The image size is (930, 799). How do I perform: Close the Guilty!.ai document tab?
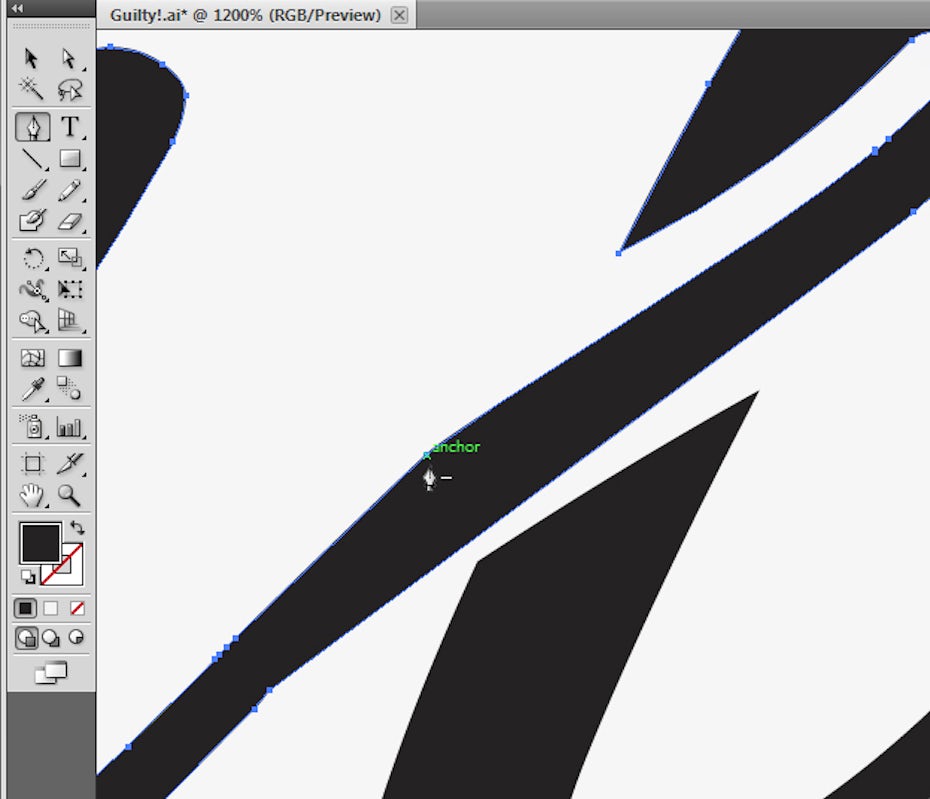[x=399, y=15]
